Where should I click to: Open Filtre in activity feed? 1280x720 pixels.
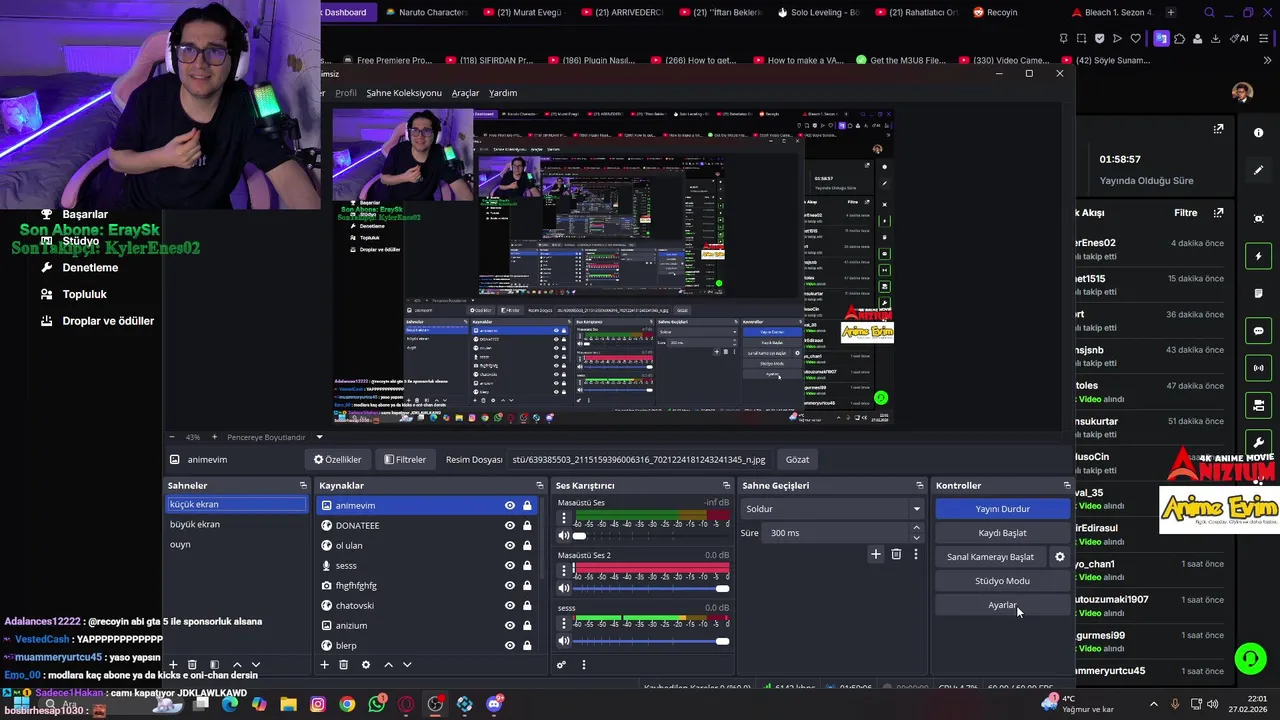(1185, 213)
